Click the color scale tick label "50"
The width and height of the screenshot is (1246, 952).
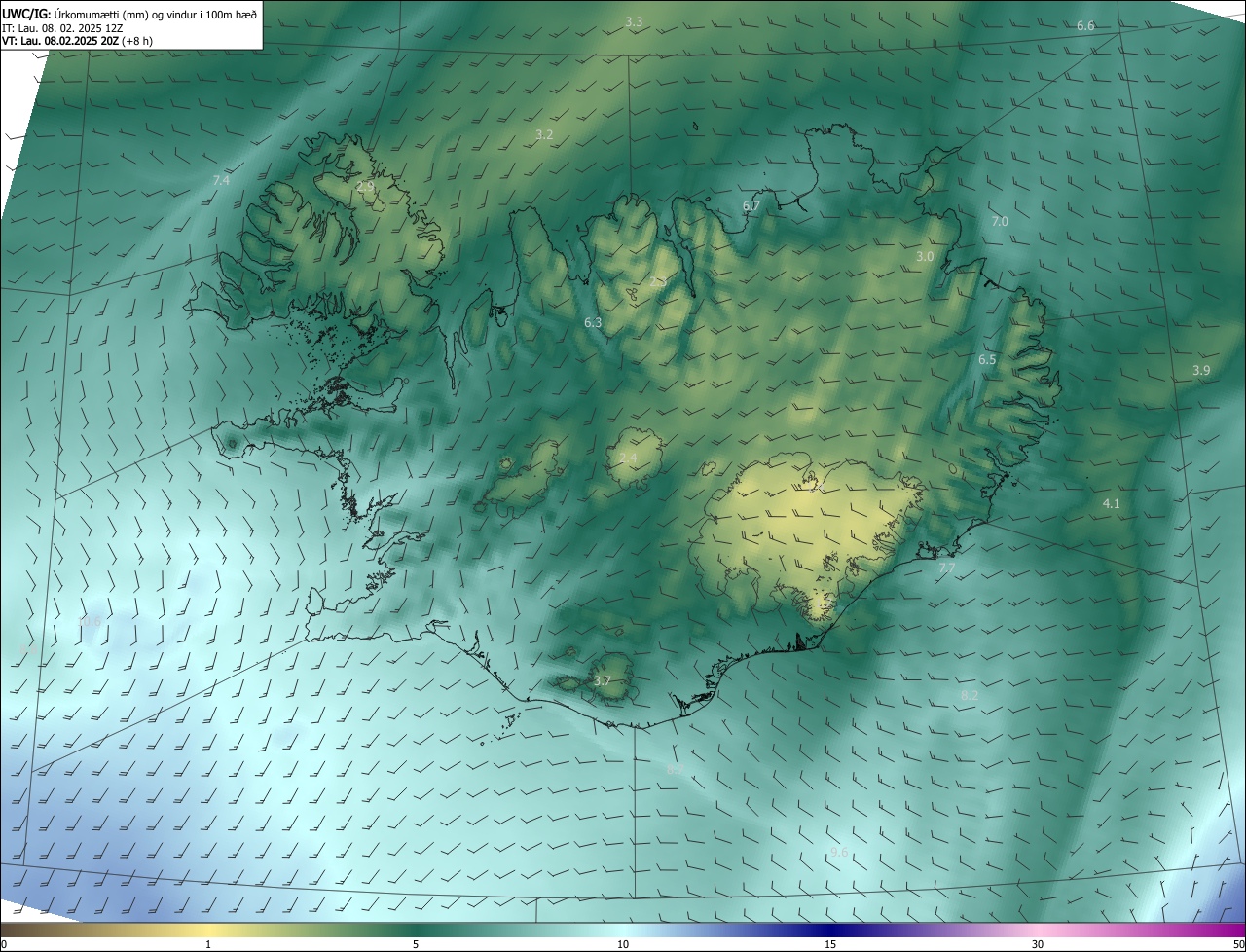[x=1238, y=944]
